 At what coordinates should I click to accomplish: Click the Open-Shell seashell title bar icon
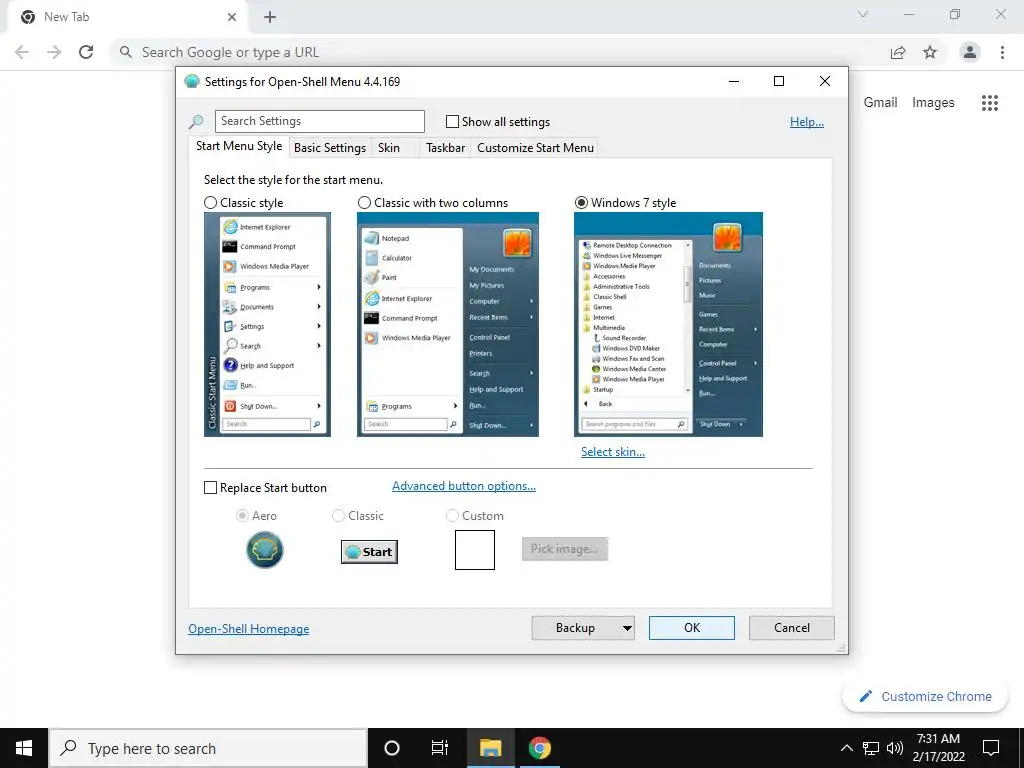tap(191, 82)
